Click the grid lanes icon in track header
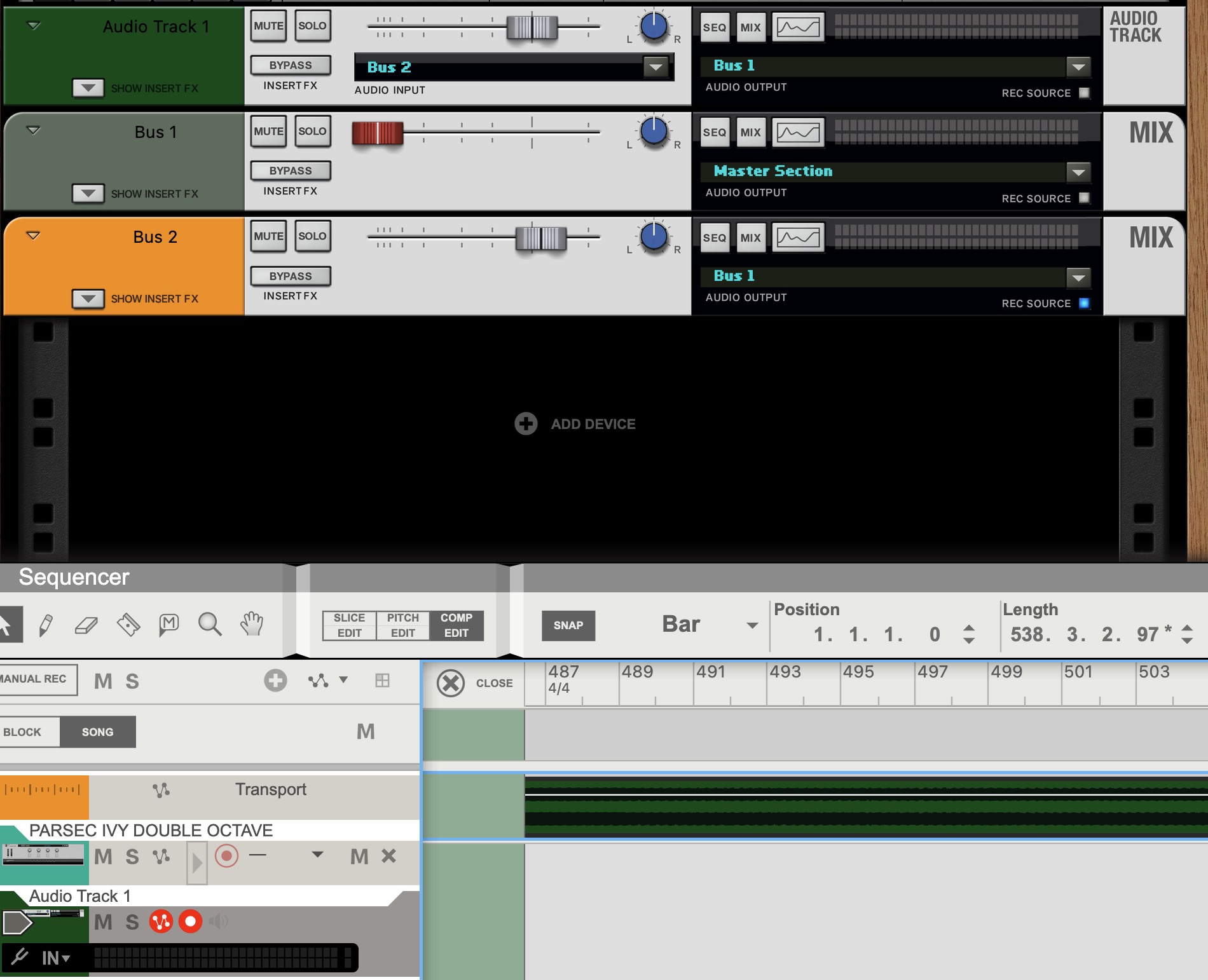Screen dimensions: 1208x980 coord(382,681)
